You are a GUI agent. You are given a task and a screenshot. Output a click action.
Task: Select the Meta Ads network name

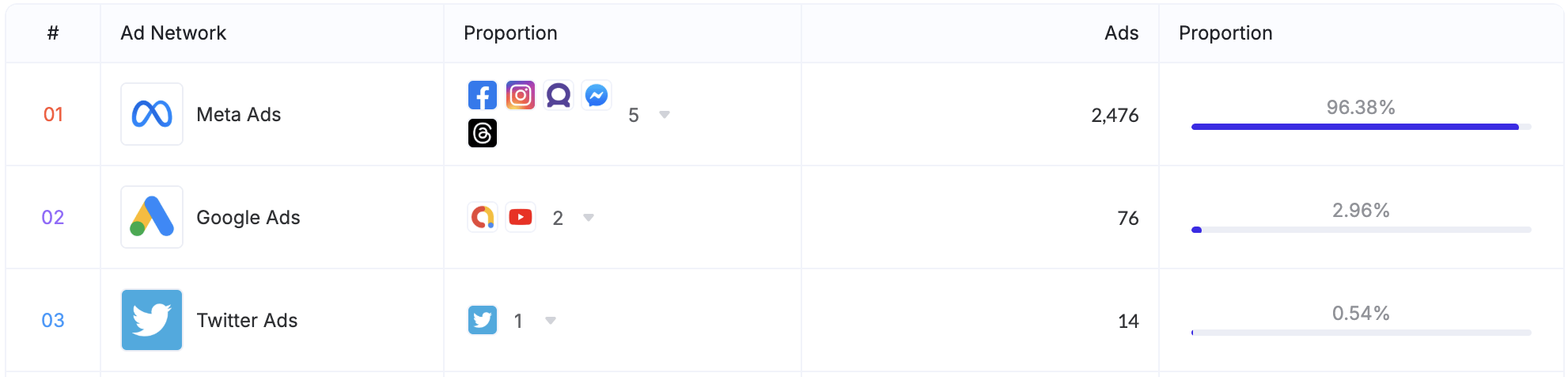239,115
